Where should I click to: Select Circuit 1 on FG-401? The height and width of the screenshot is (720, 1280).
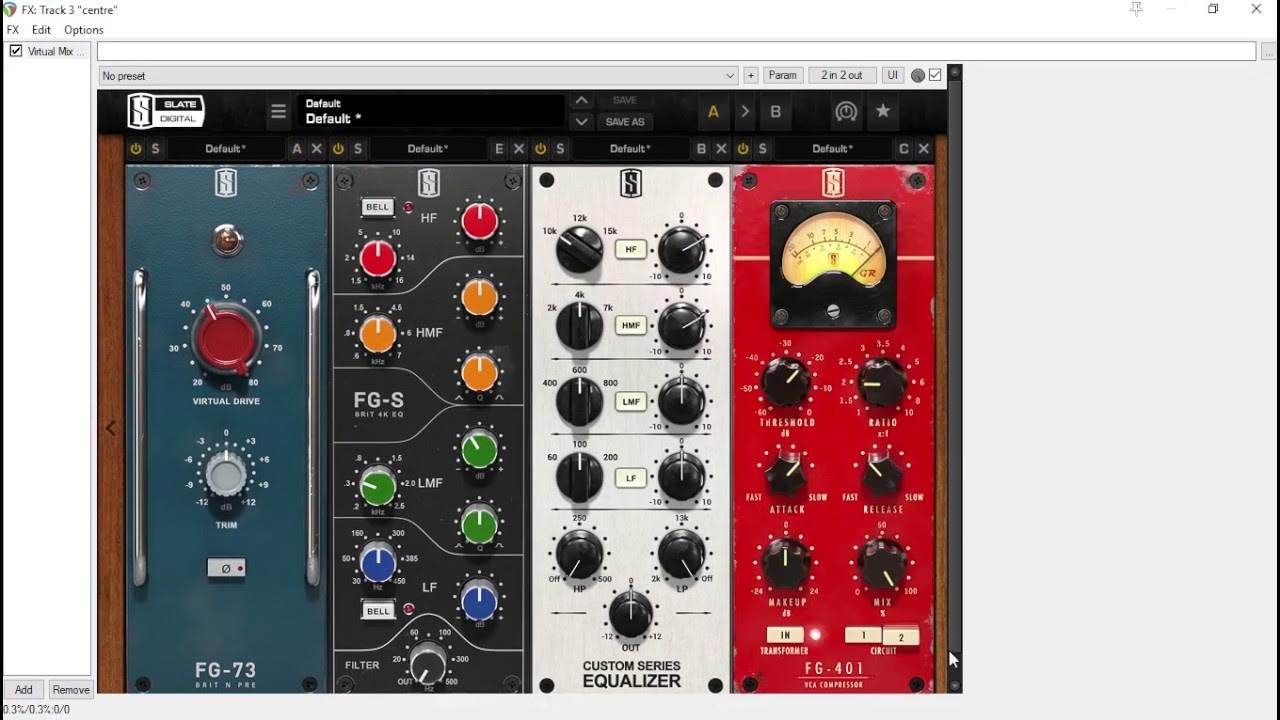pos(864,635)
